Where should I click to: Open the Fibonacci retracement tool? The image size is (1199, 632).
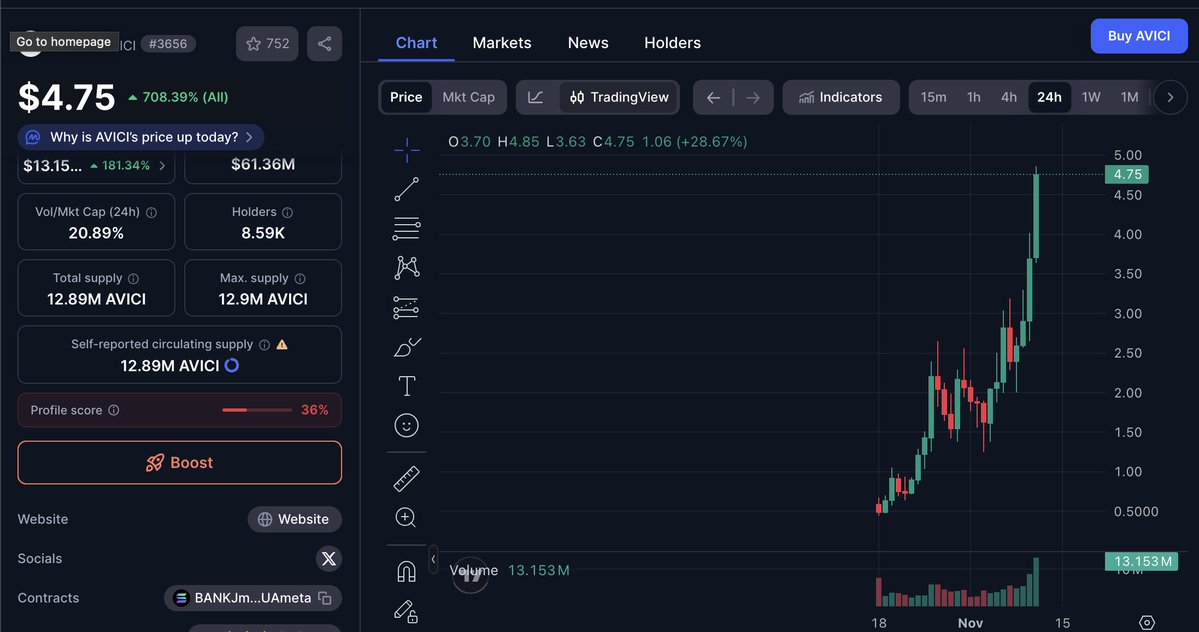click(x=406, y=228)
